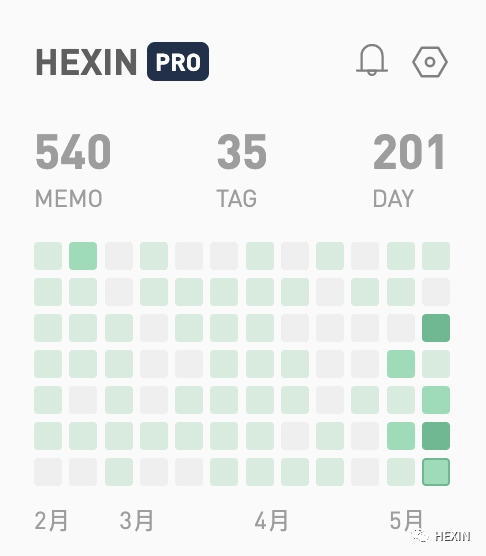Click the dark green cell in sixth row
Screen dimensions: 486x556
tap(436, 436)
